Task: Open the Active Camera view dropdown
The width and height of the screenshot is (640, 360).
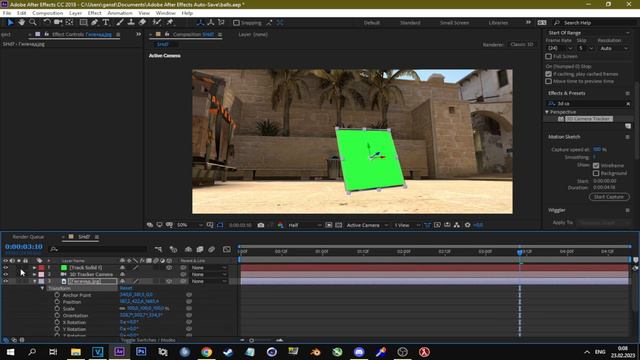Action: point(367,225)
